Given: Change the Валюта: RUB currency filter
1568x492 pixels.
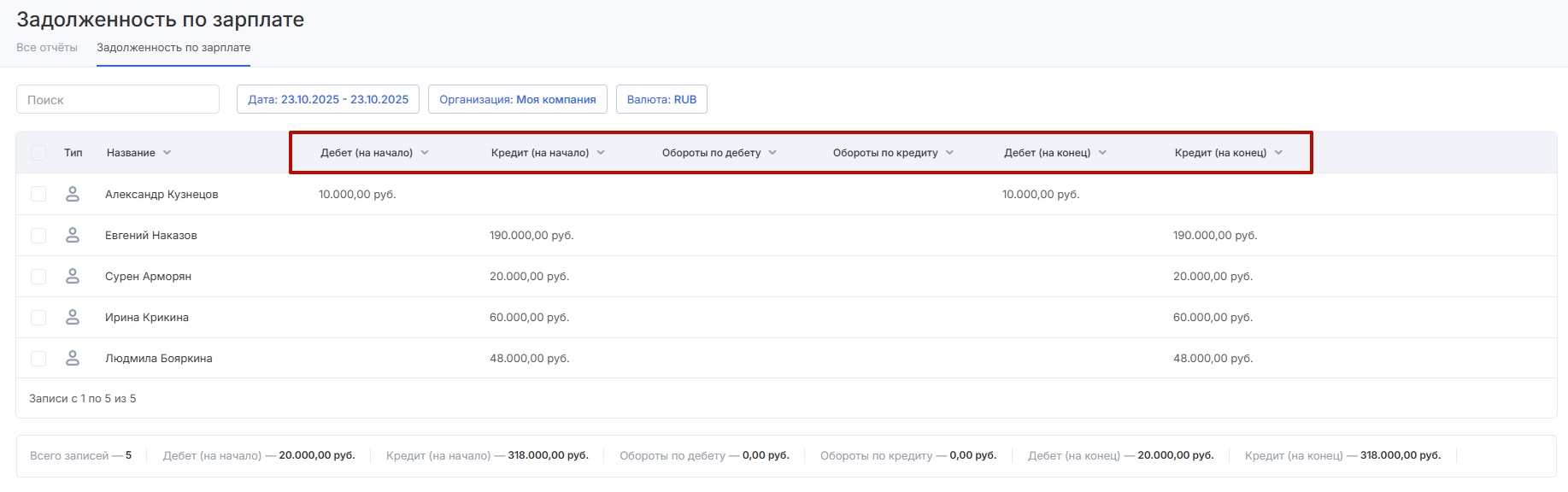Looking at the screenshot, I should point(661,99).
